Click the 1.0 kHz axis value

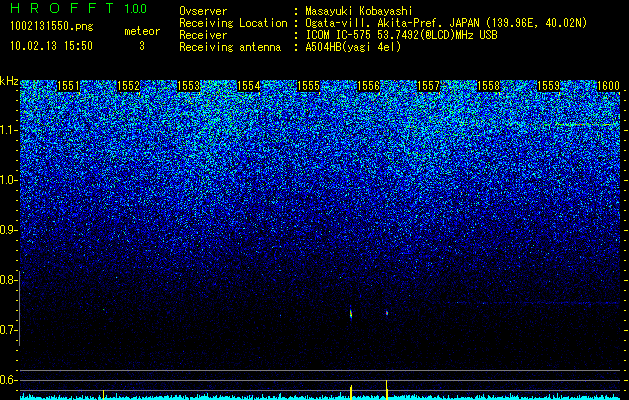coord(9,180)
